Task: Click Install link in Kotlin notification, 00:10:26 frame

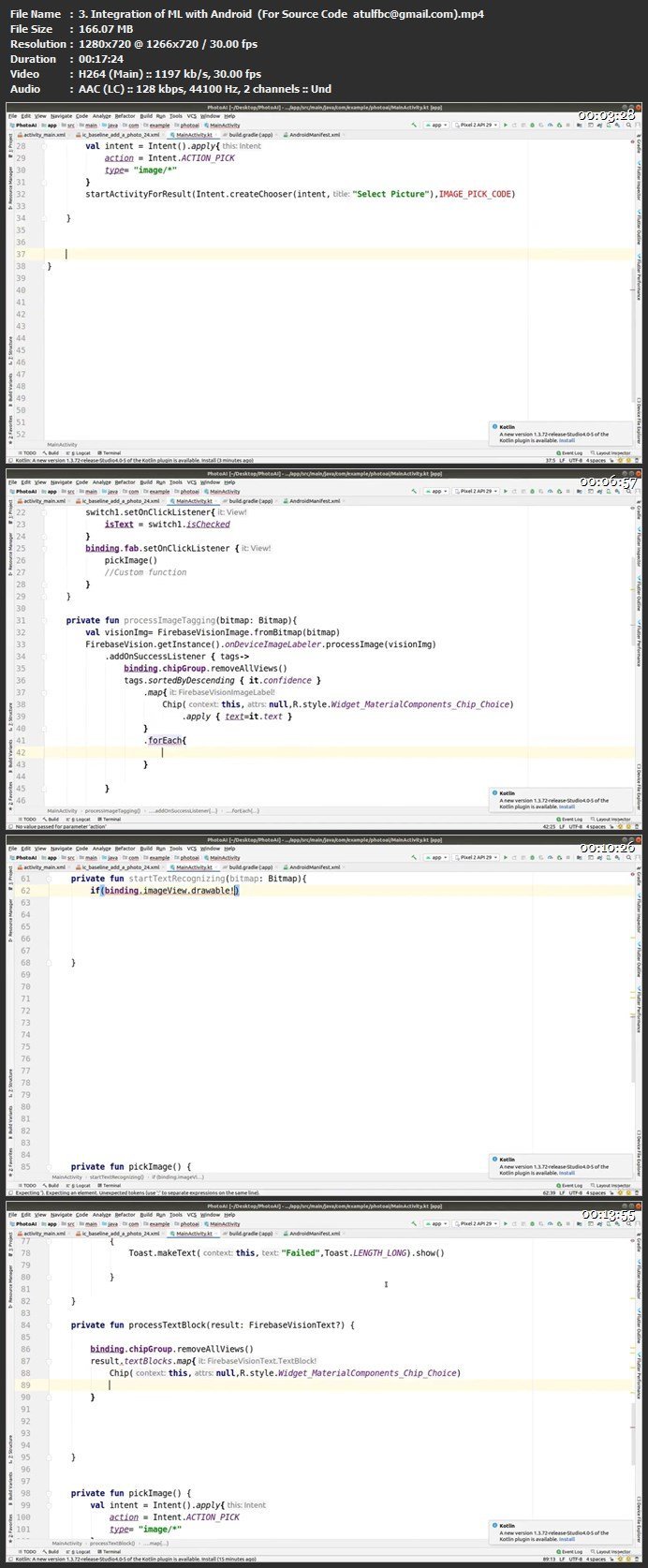Action: tap(567, 1172)
